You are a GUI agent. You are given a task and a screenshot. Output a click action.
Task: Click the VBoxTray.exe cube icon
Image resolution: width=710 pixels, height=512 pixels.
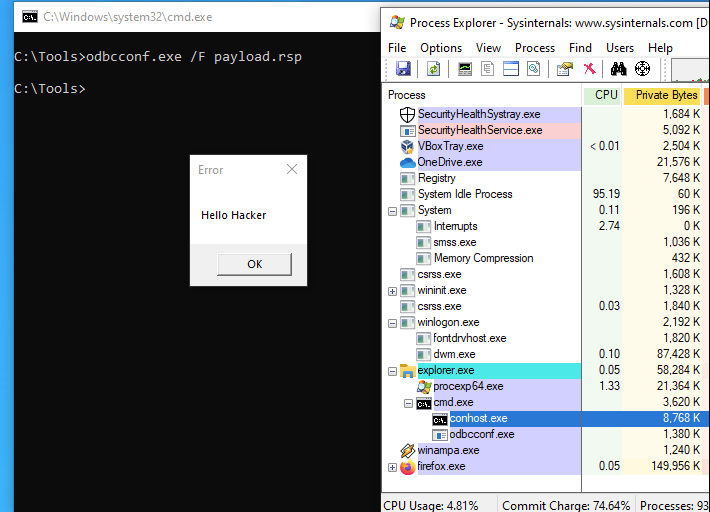pos(407,146)
